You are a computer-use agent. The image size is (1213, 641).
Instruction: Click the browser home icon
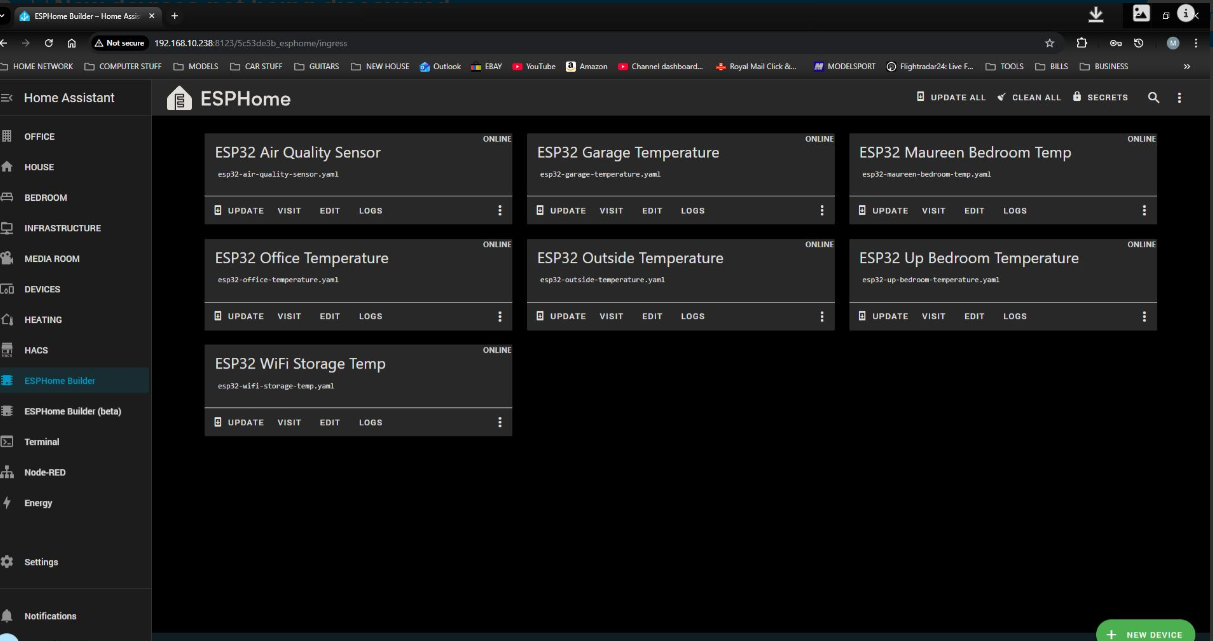72,43
